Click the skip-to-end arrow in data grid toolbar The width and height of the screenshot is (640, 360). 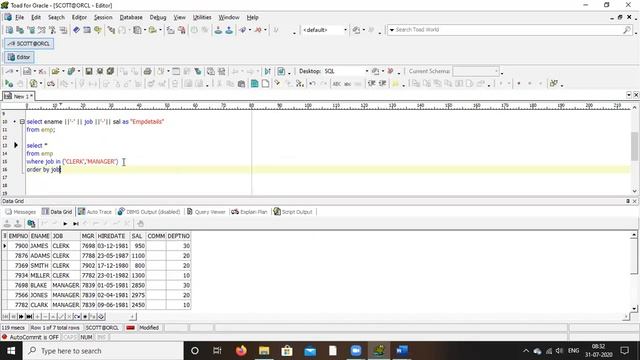pos(76,224)
